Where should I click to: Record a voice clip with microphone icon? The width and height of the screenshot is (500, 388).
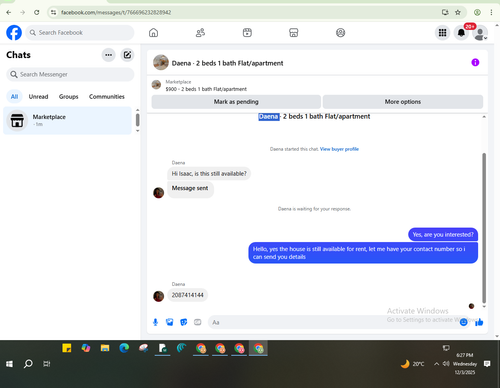pyautogui.click(x=155, y=322)
